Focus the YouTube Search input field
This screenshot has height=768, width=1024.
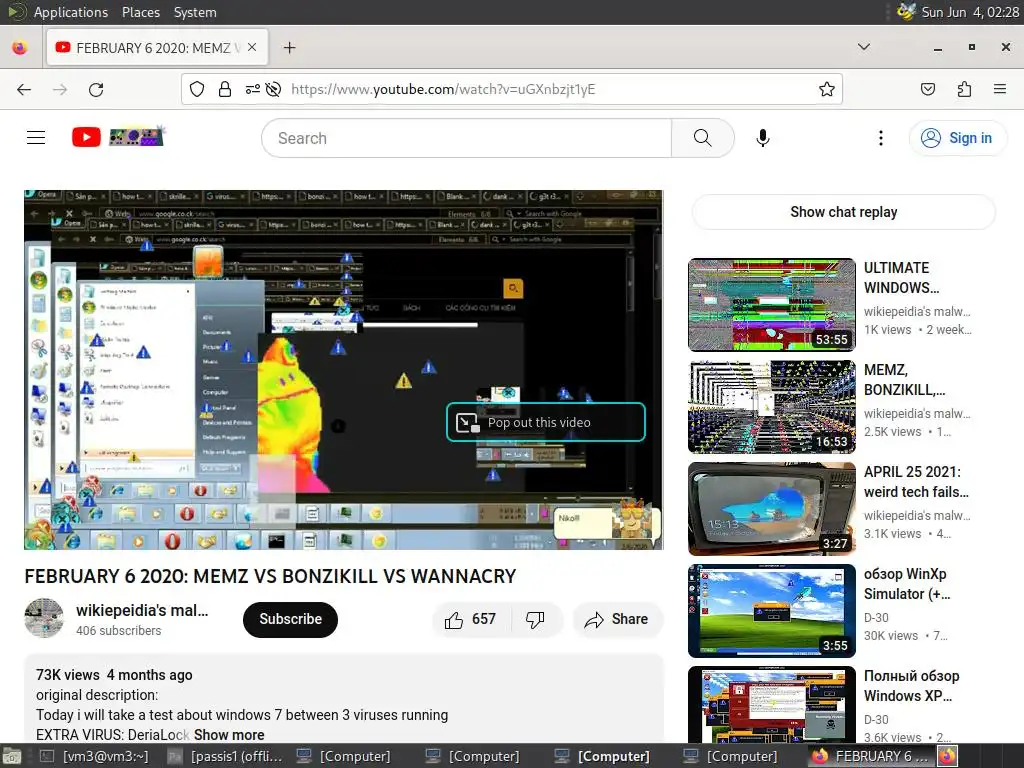click(467, 138)
